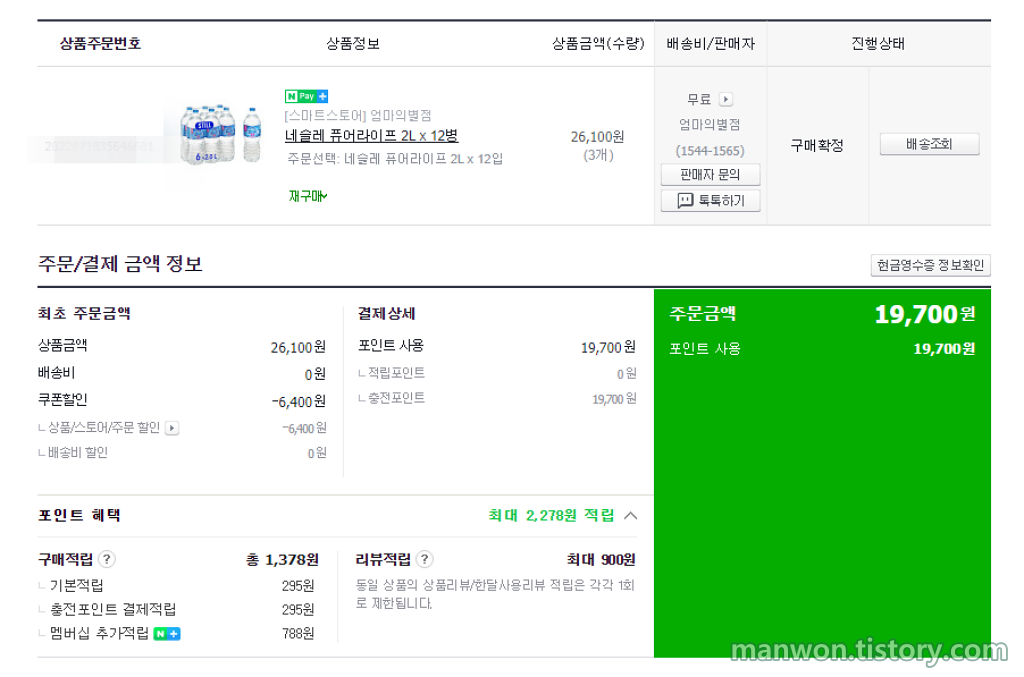Click the 진행상태 column header

click(x=878, y=44)
